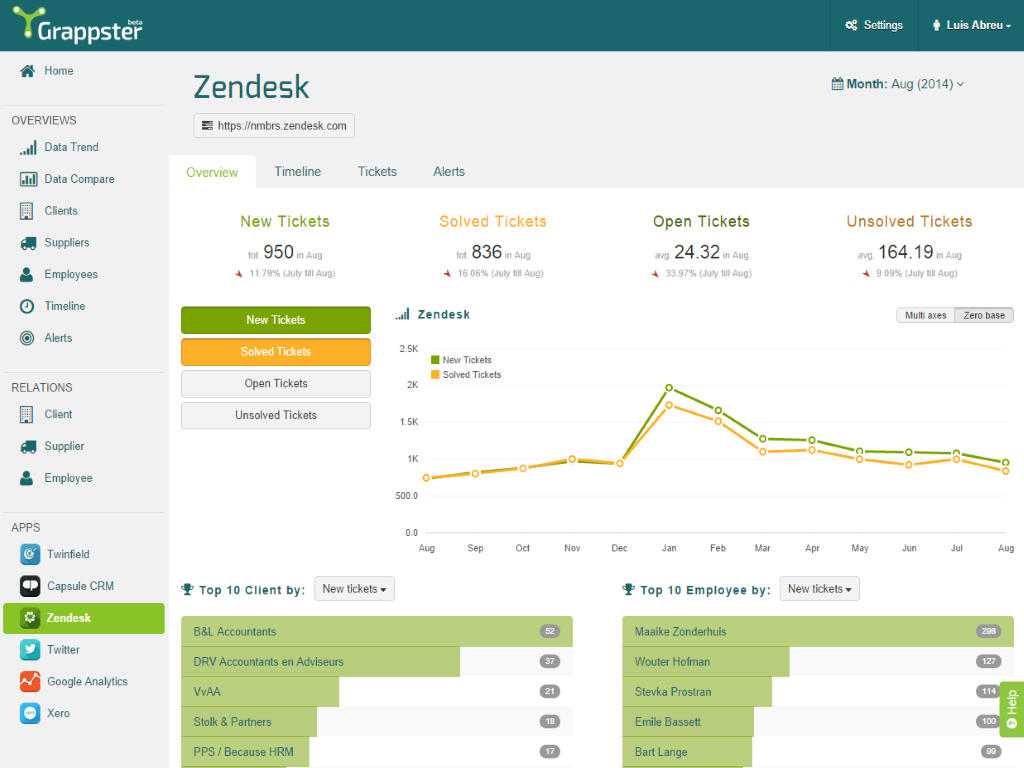Click the Google Analytics app icon
The width and height of the screenshot is (1024, 768).
pyautogui.click(x=30, y=682)
